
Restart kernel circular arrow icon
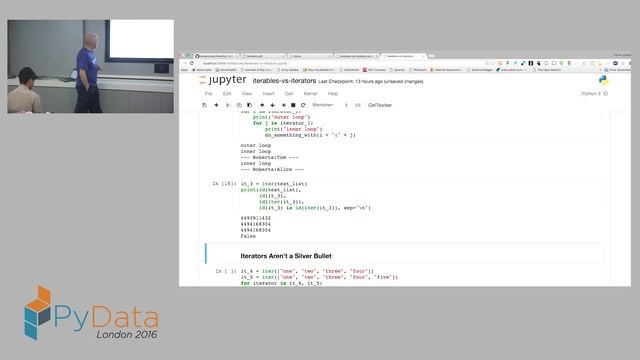coord(303,105)
